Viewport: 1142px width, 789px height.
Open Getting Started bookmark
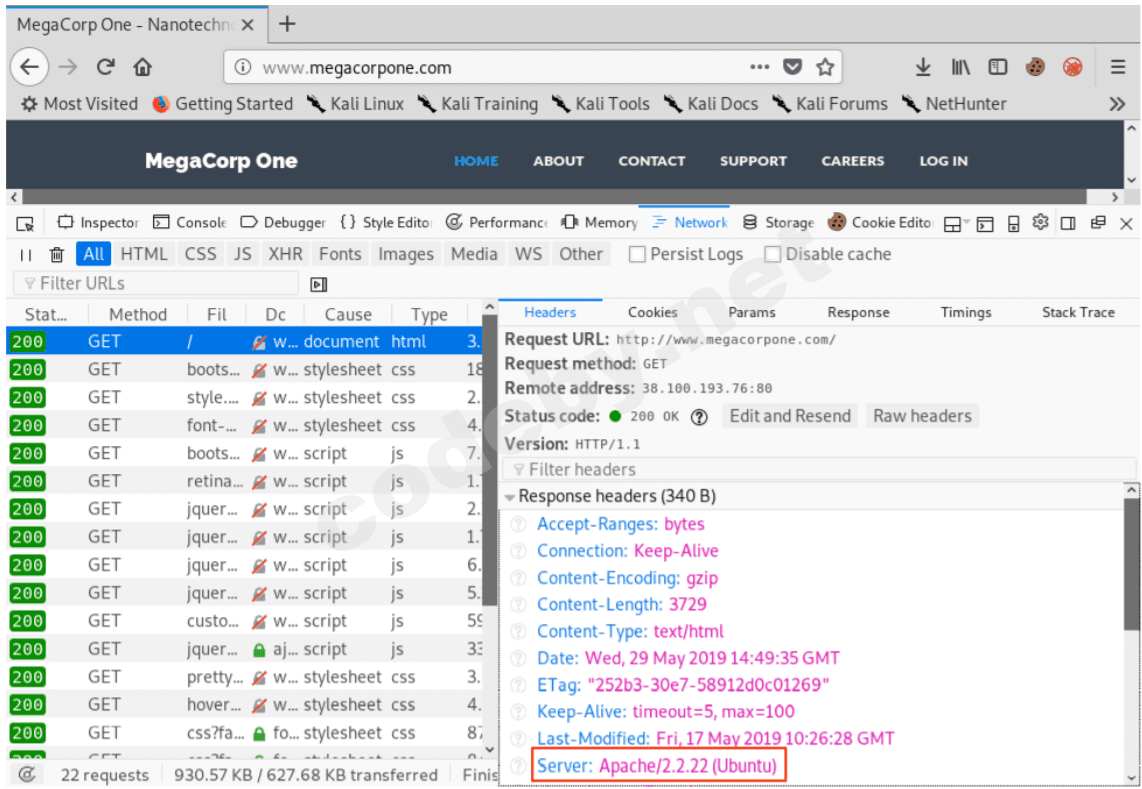[x=223, y=104]
